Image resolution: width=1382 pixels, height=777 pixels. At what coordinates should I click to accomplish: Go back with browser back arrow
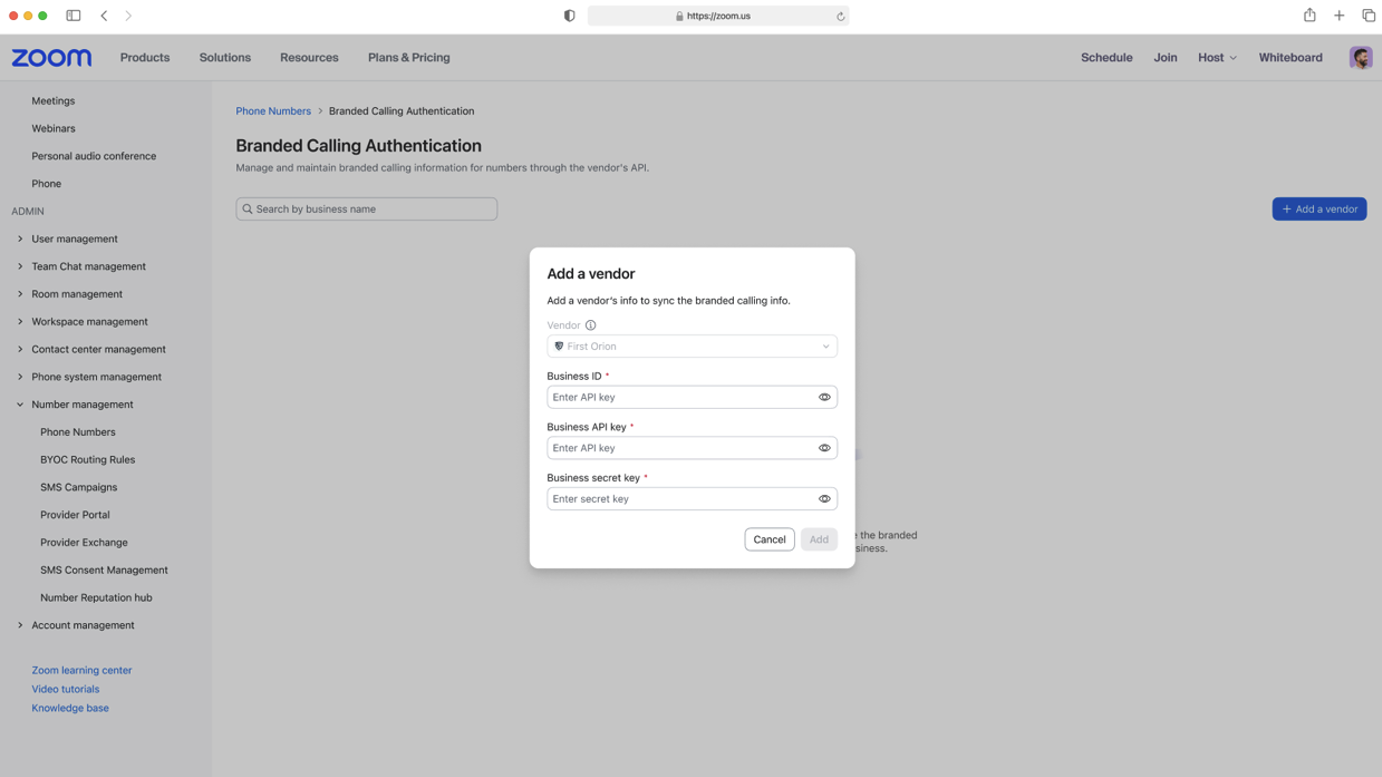(104, 16)
